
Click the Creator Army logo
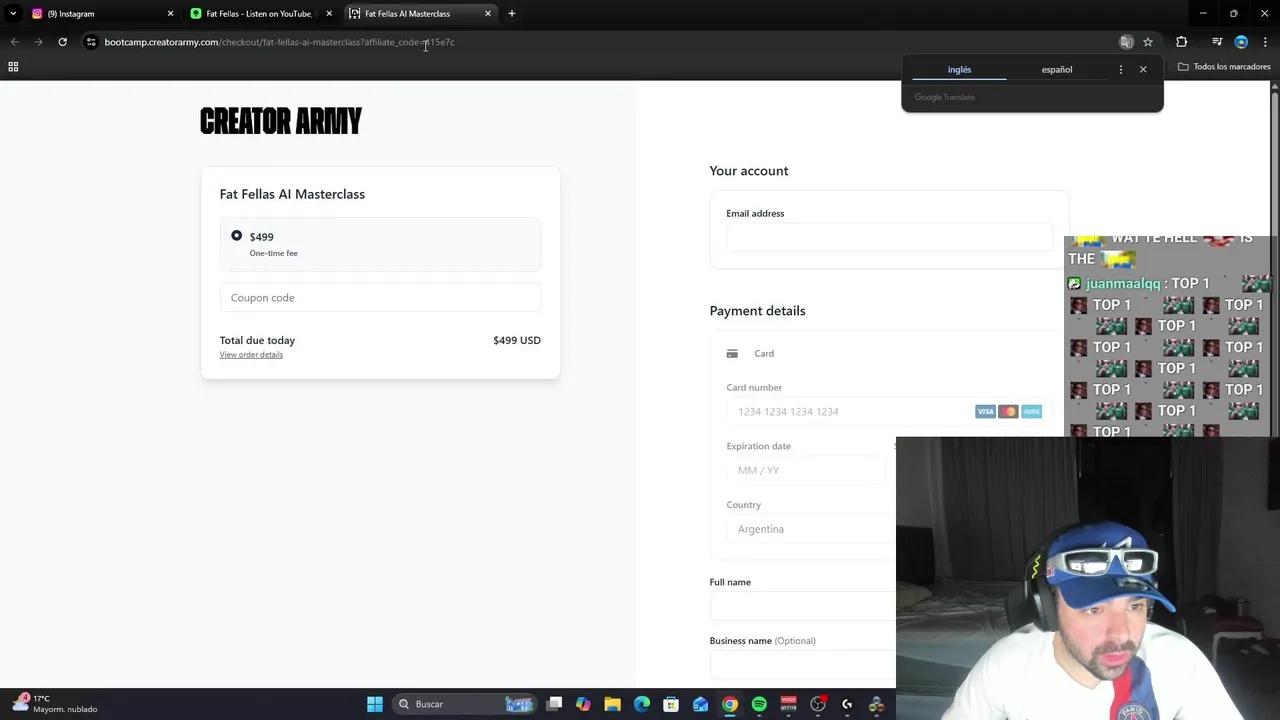(x=281, y=121)
